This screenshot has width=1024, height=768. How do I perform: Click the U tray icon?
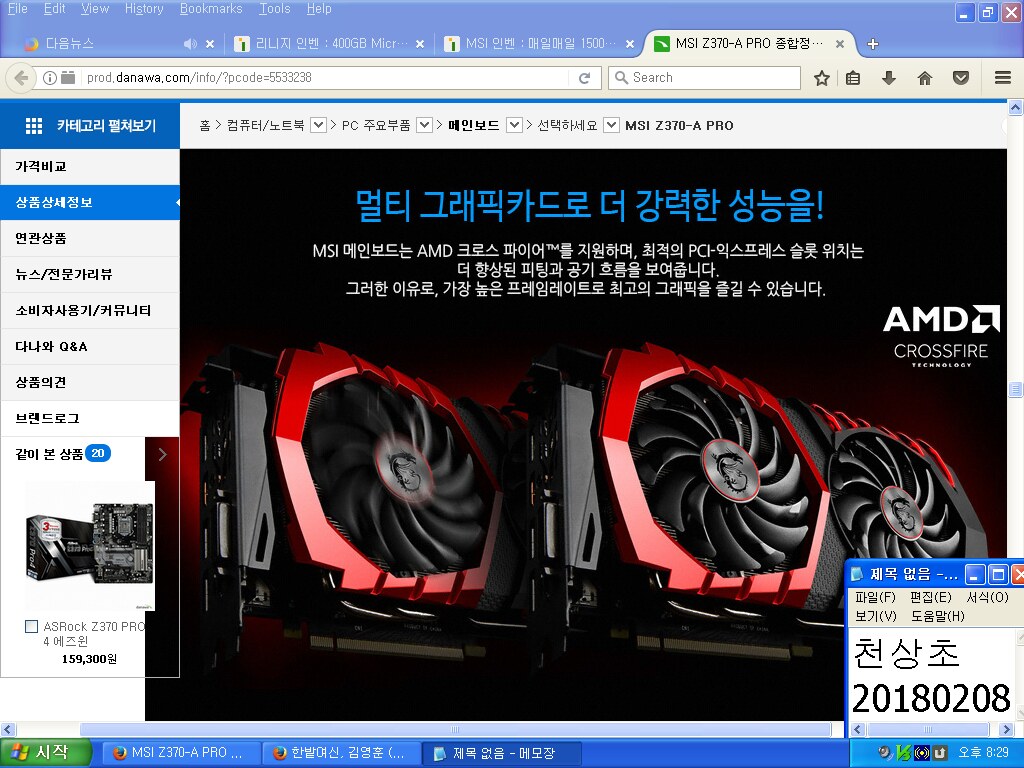(940, 752)
